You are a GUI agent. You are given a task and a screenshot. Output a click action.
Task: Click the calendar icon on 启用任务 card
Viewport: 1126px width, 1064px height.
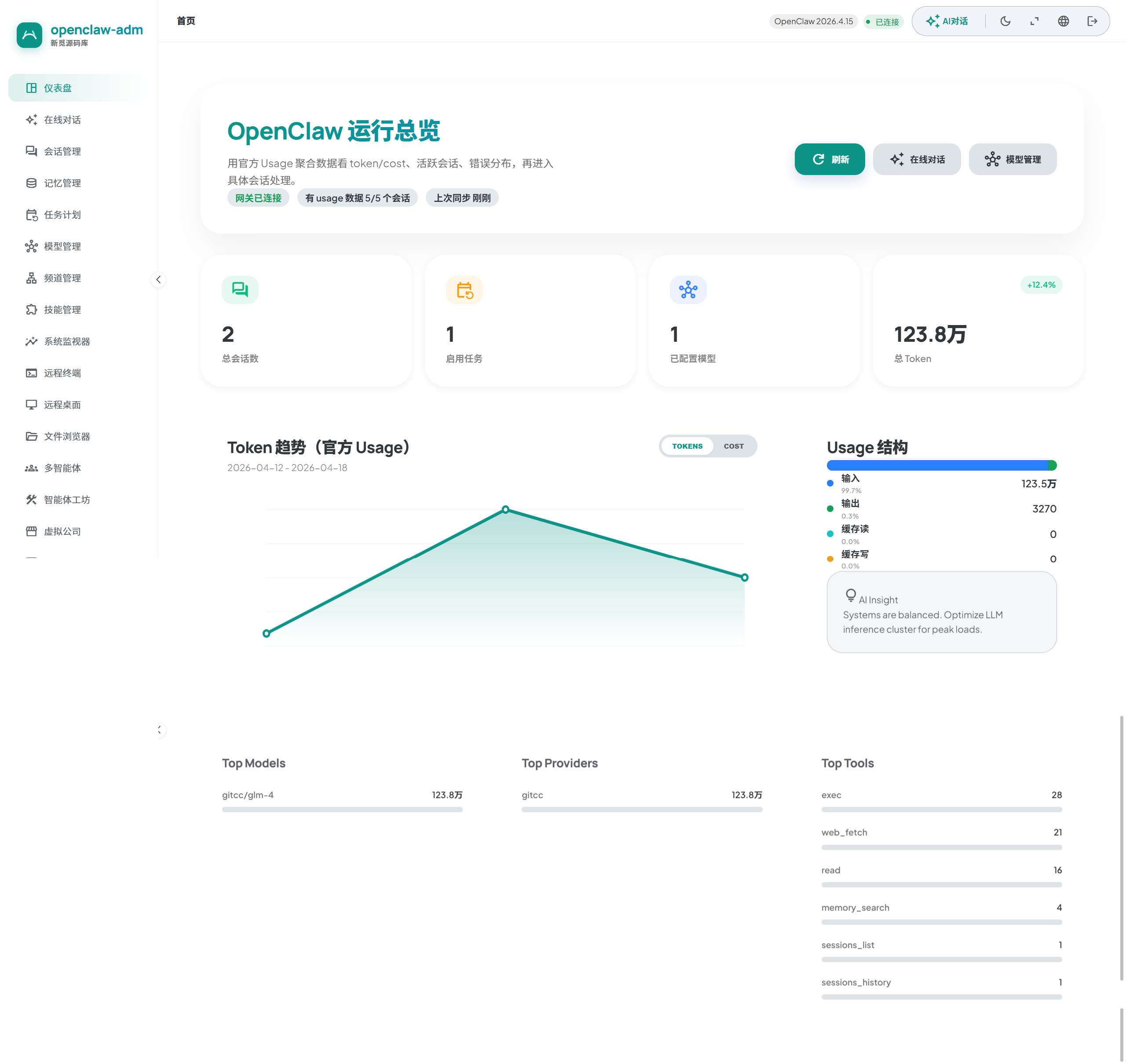coord(464,290)
